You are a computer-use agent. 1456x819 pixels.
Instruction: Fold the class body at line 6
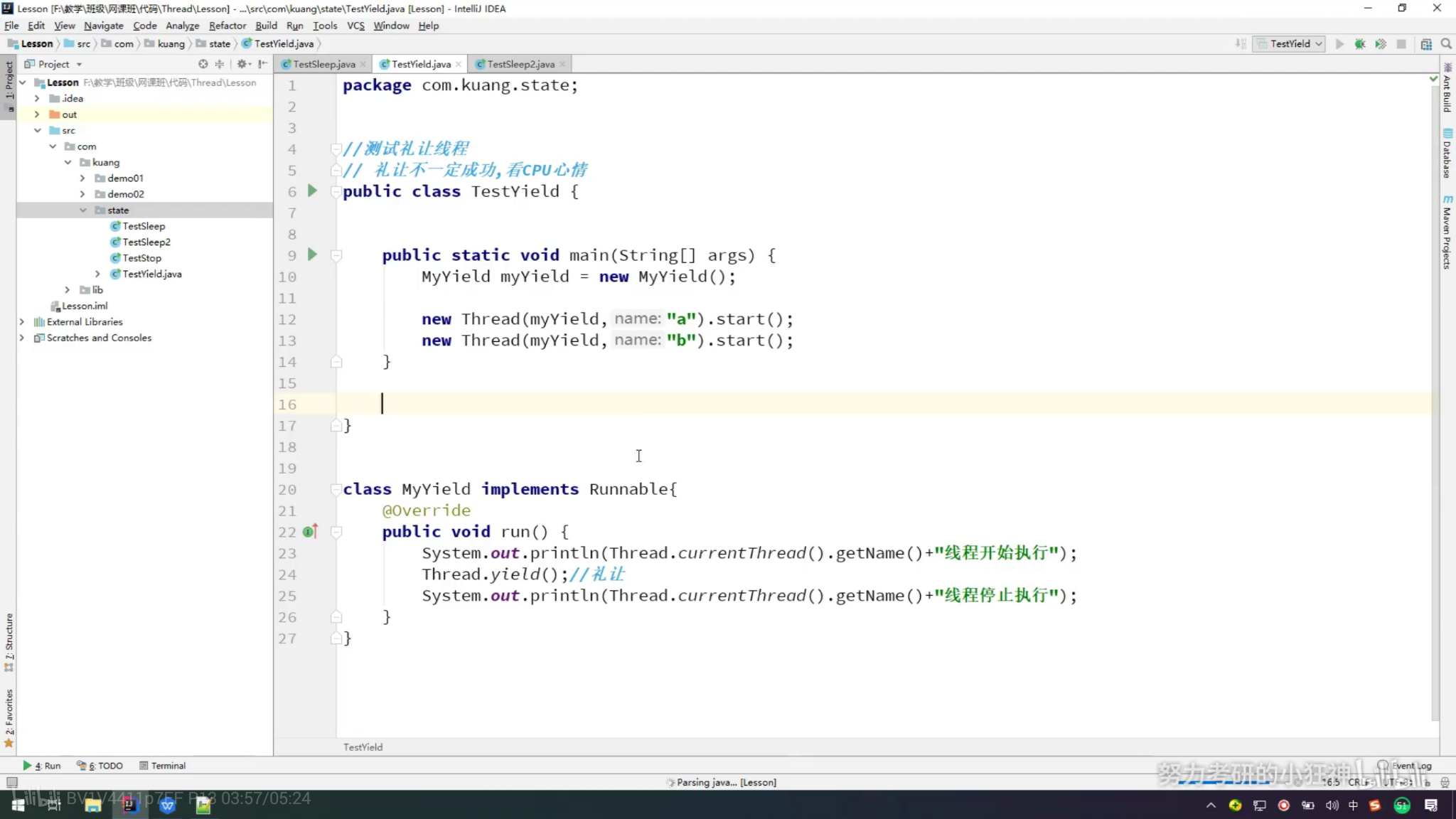point(336,191)
